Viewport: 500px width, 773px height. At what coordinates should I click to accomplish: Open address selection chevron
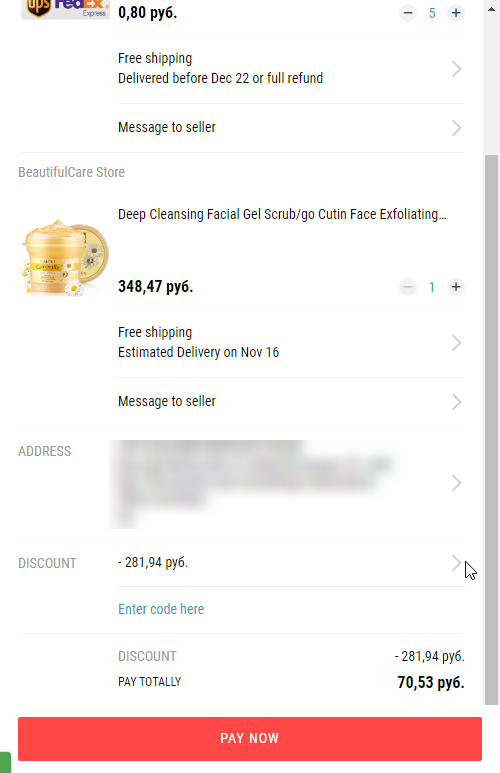click(457, 483)
